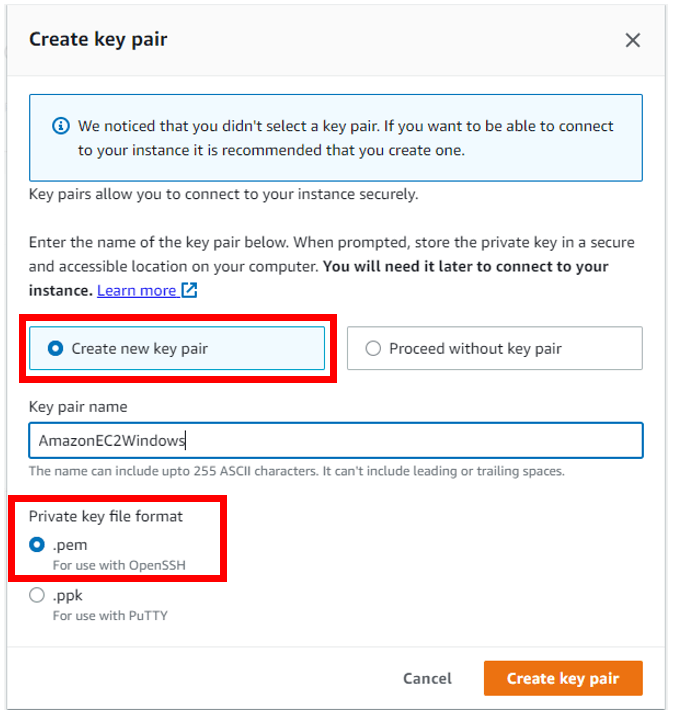Click the external link icon beside Learn more

tap(189, 291)
